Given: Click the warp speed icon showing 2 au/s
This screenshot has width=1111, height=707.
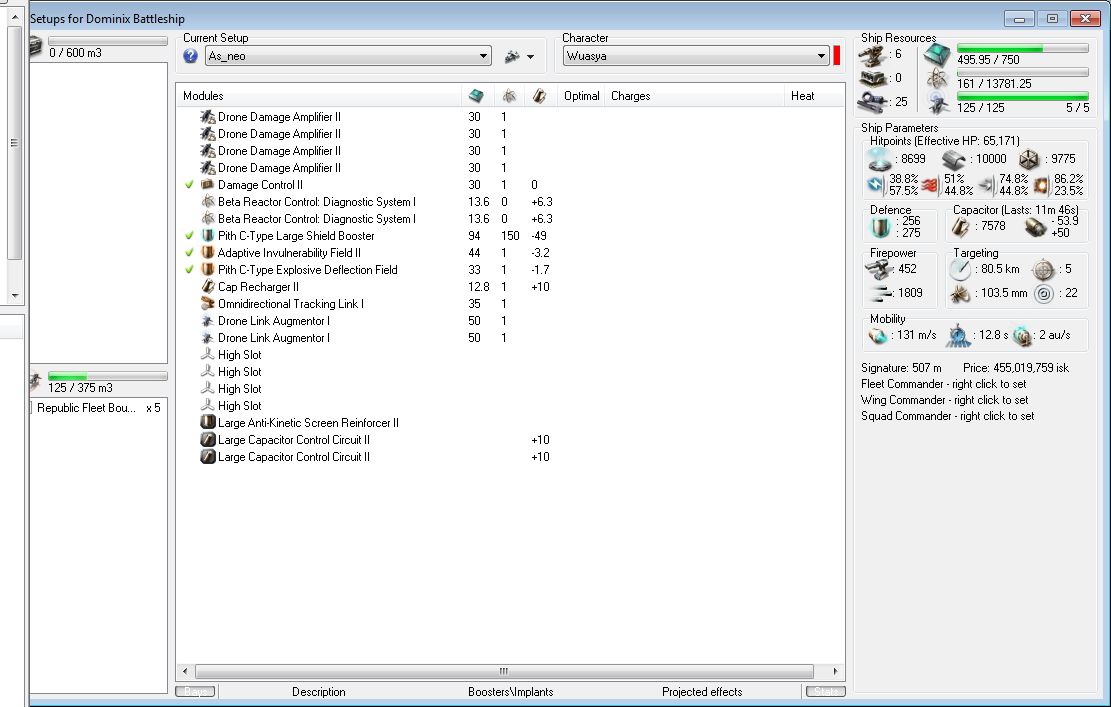Looking at the screenshot, I should point(1022,336).
